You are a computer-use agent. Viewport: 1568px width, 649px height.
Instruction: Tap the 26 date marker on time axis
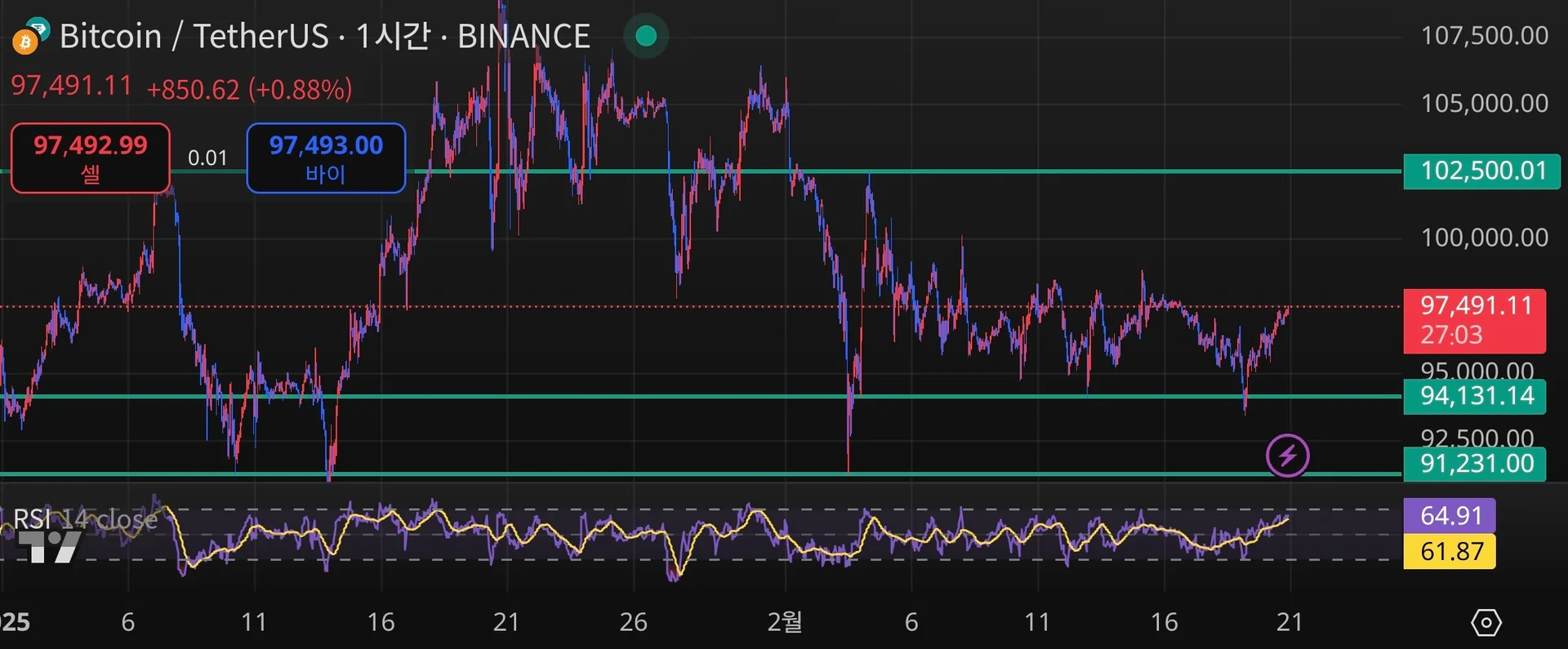pos(633,622)
